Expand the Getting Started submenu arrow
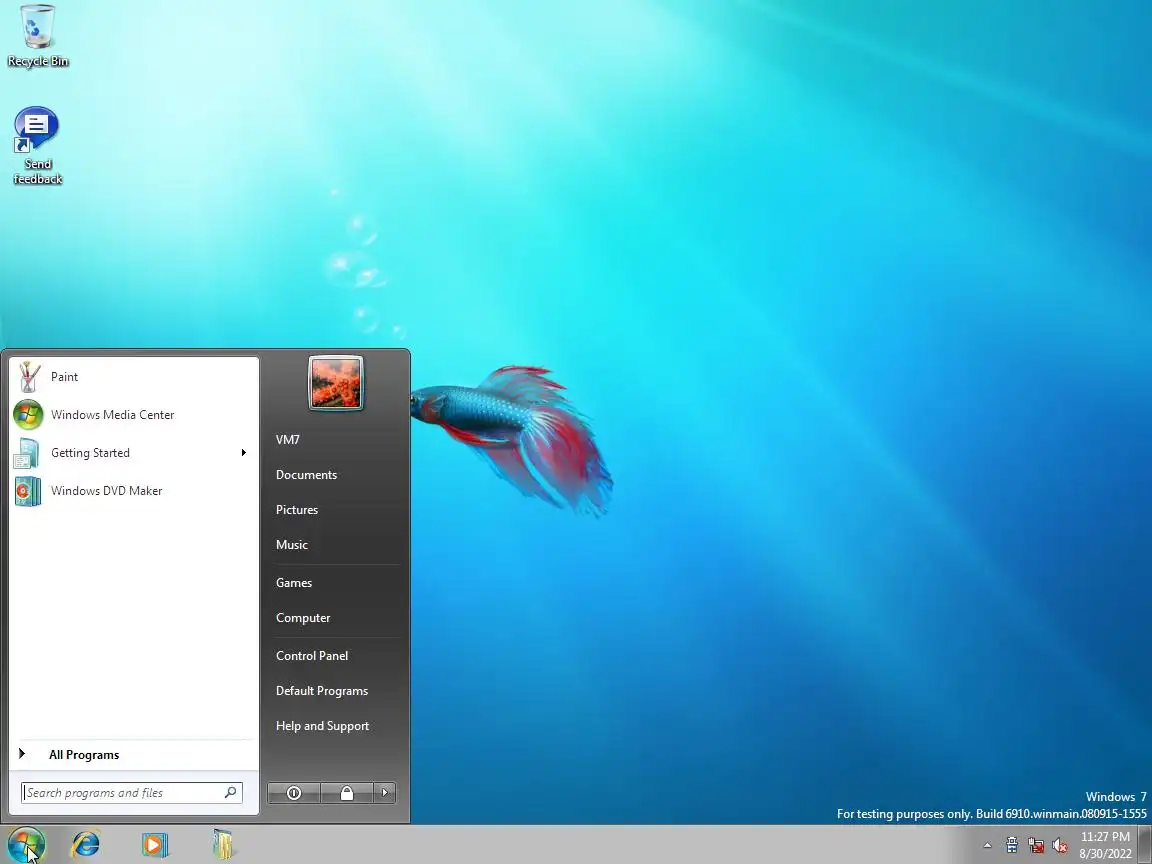1152x864 pixels. click(x=243, y=453)
